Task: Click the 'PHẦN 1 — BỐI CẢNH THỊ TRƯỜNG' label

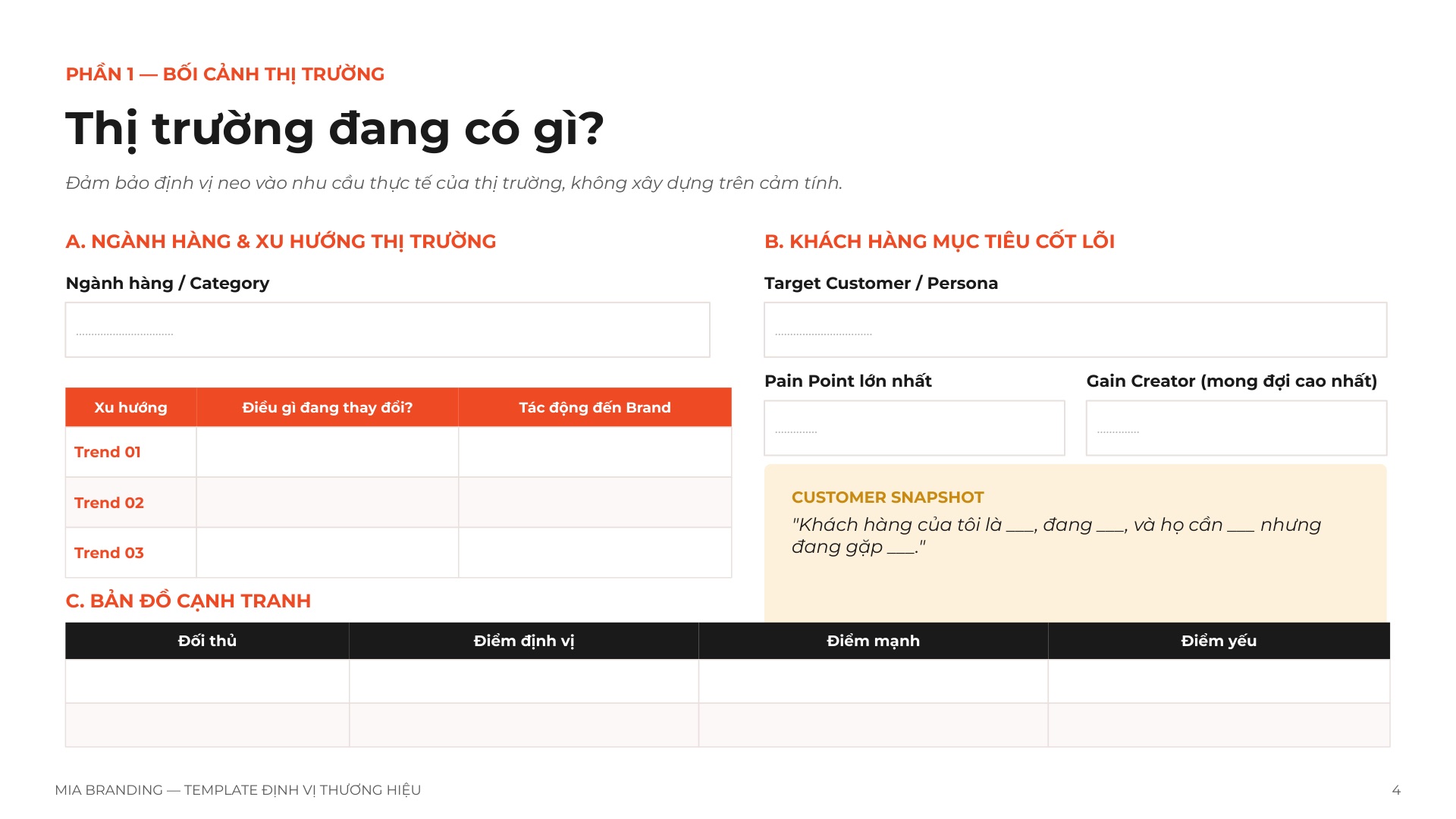Action: 225,74
